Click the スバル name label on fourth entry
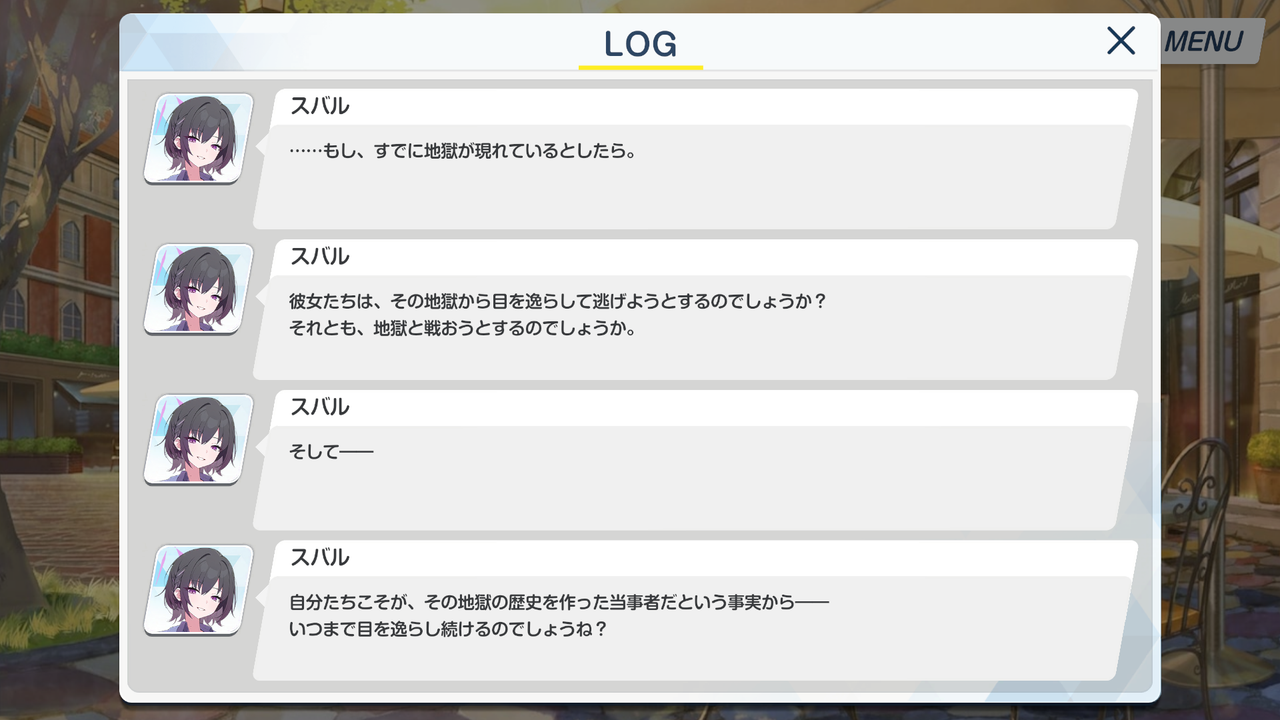The height and width of the screenshot is (720, 1280). [x=319, y=557]
